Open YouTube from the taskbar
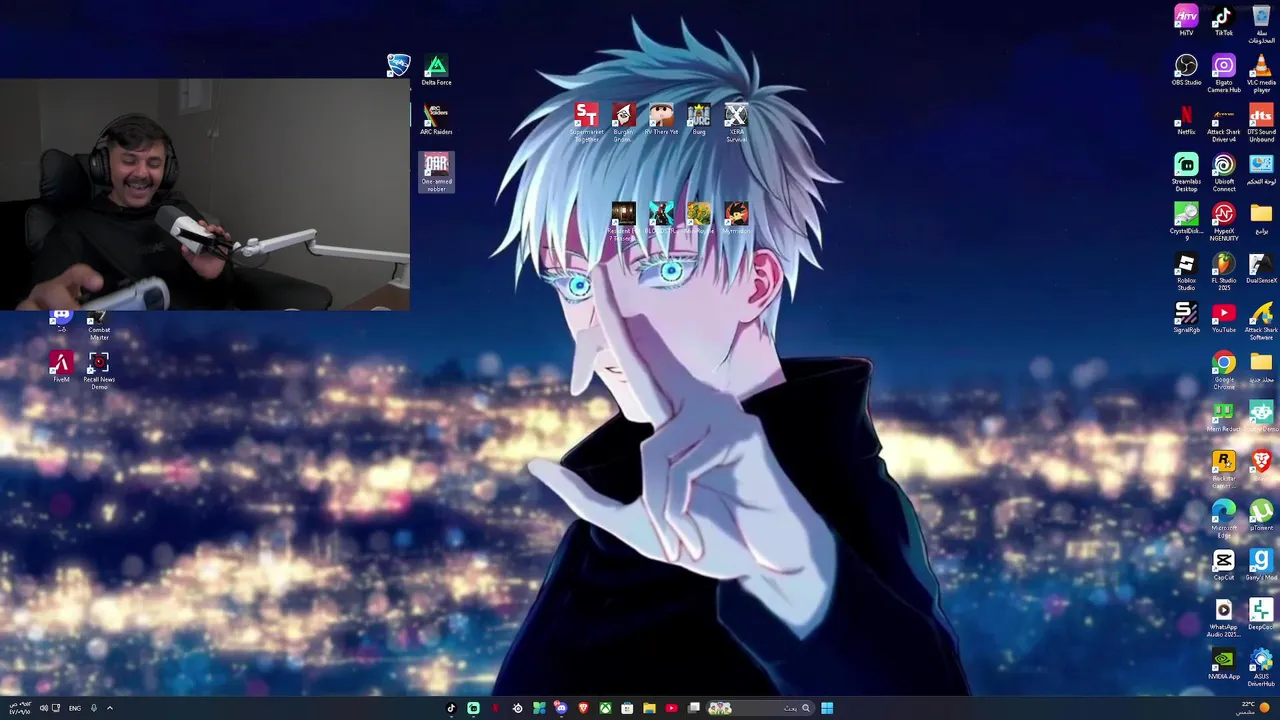 click(671, 708)
